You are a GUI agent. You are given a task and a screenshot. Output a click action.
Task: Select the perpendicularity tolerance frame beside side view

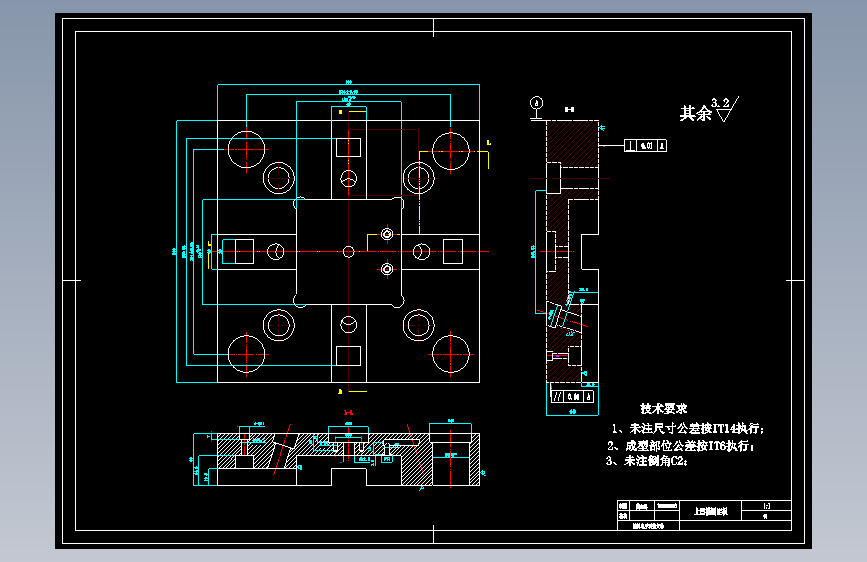[645, 145]
